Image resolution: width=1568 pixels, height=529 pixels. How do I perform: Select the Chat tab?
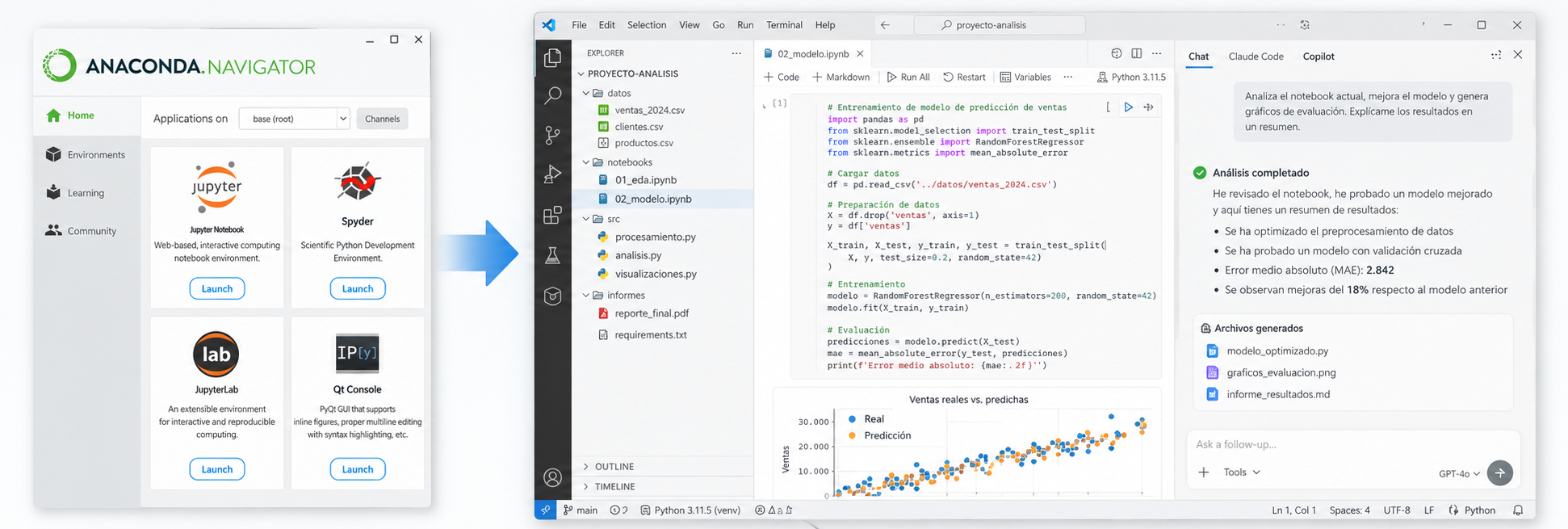click(1198, 57)
